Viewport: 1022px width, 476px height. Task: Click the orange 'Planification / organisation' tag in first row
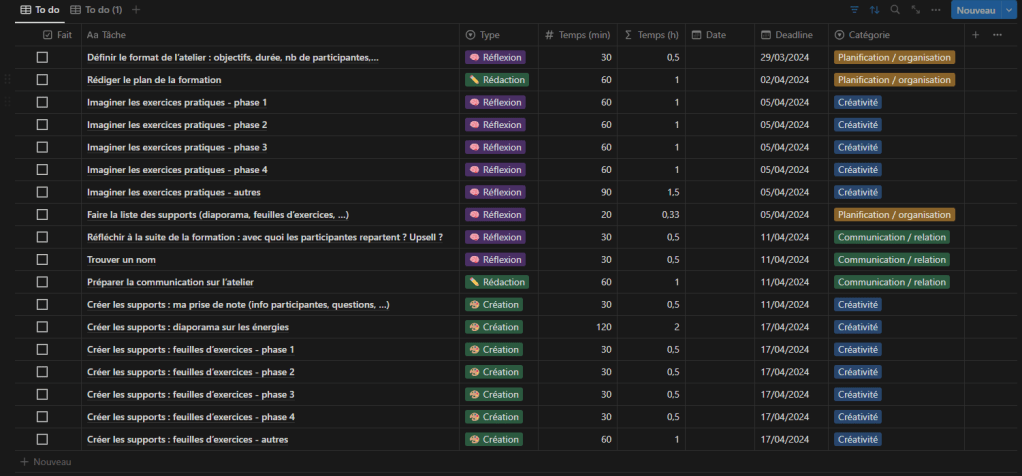[x=894, y=58]
